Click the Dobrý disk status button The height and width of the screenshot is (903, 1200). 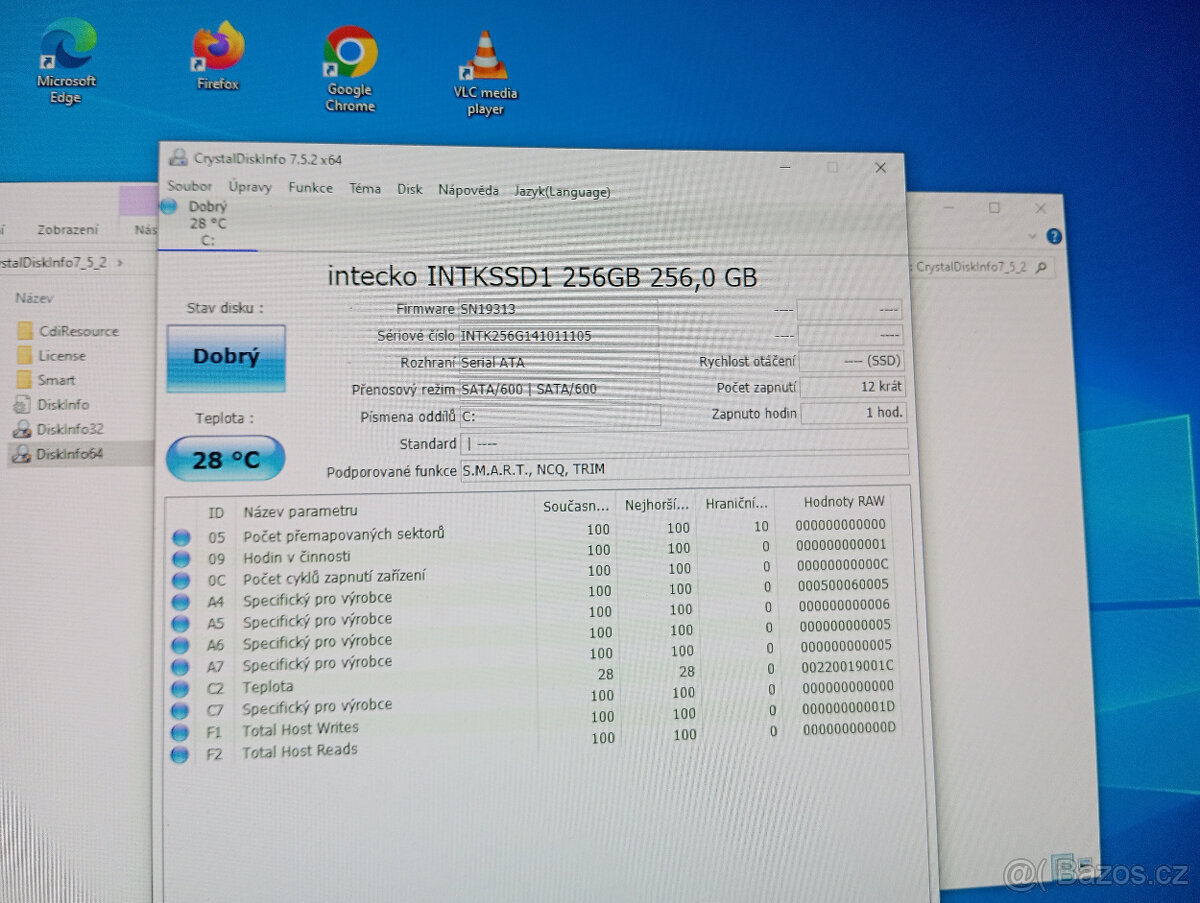coord(225,358)
